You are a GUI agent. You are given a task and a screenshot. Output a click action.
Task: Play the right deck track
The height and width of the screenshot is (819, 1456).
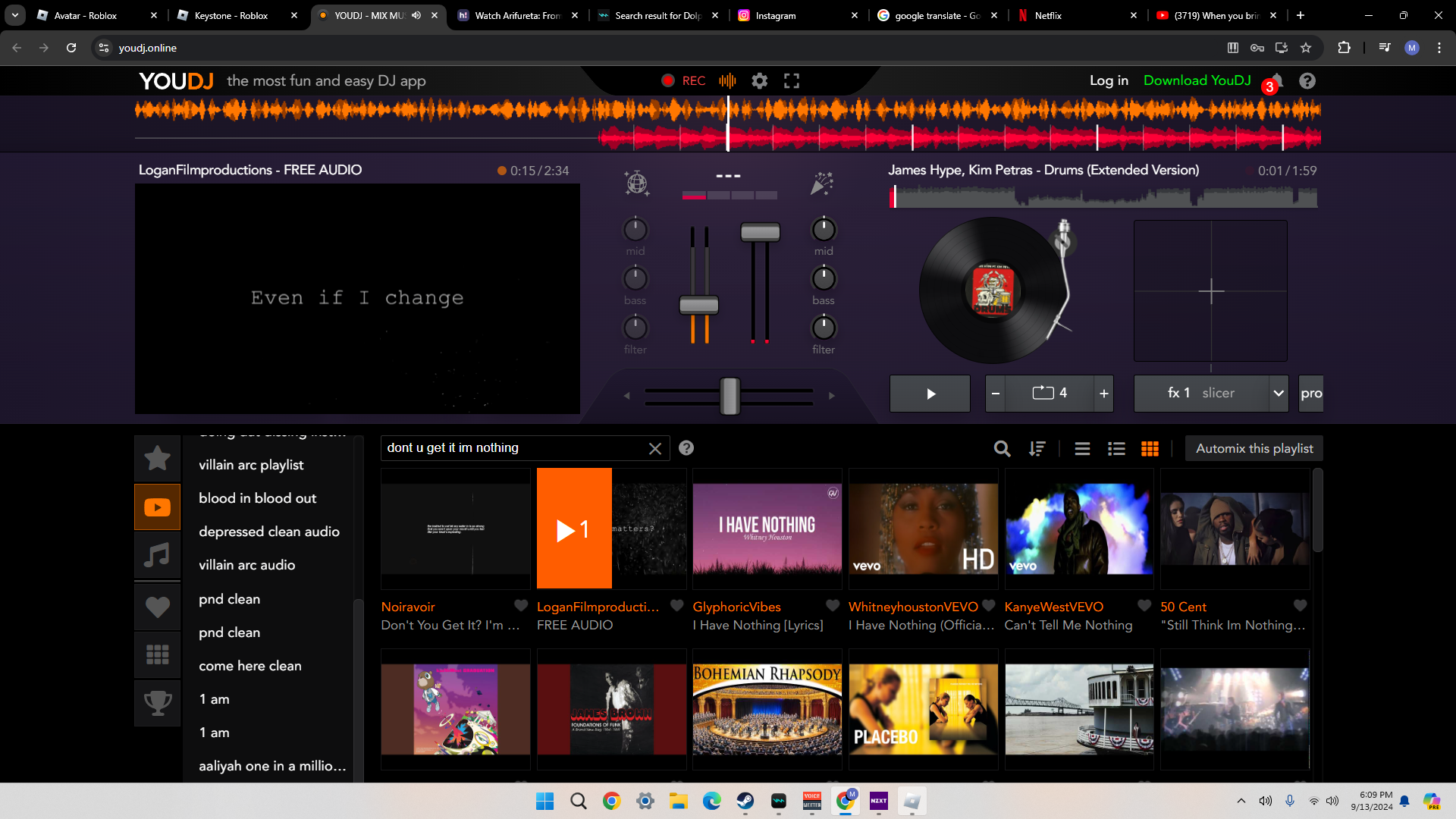coord(930,394)
